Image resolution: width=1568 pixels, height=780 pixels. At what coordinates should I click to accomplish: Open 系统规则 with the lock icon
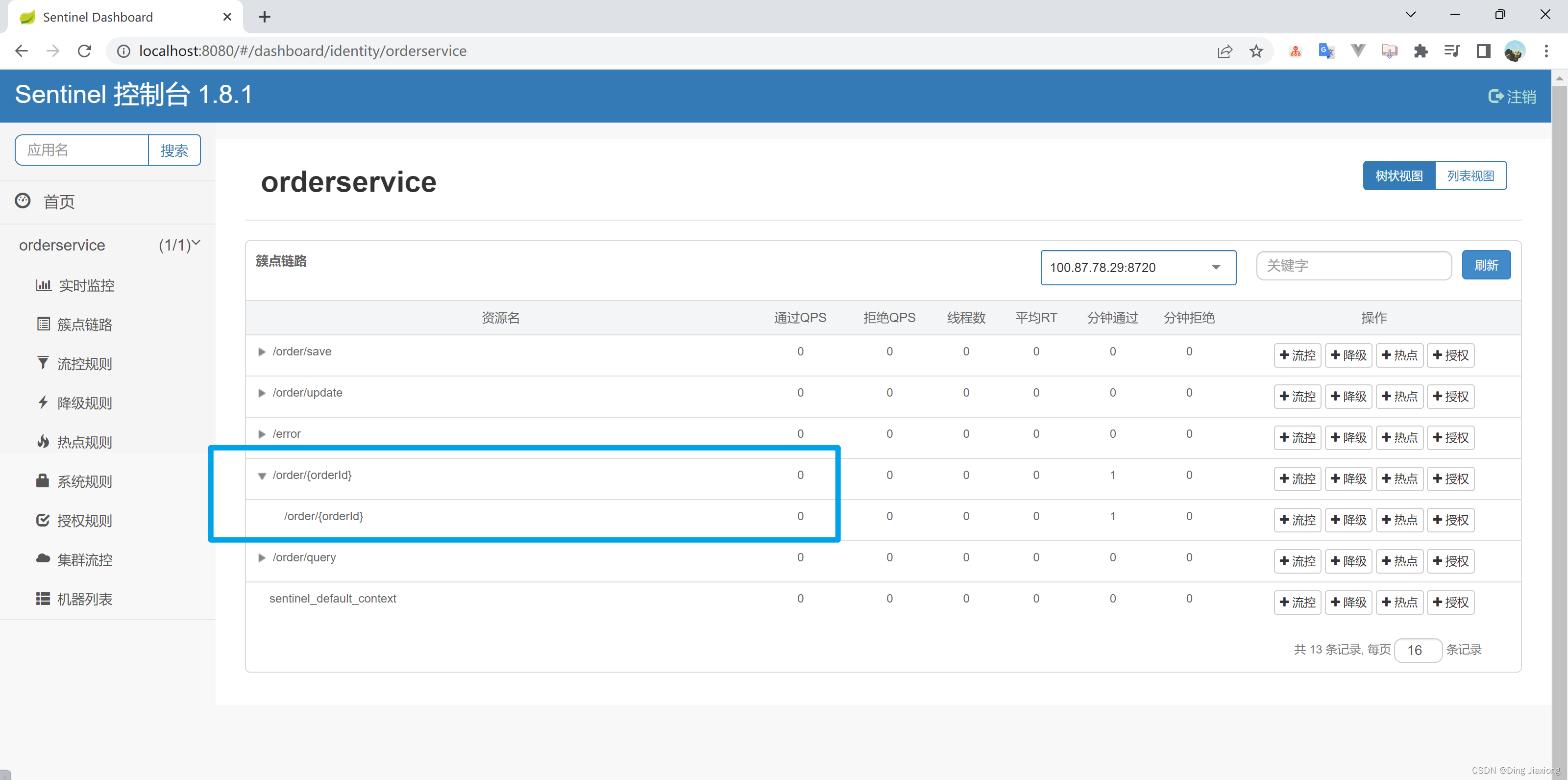75,481
